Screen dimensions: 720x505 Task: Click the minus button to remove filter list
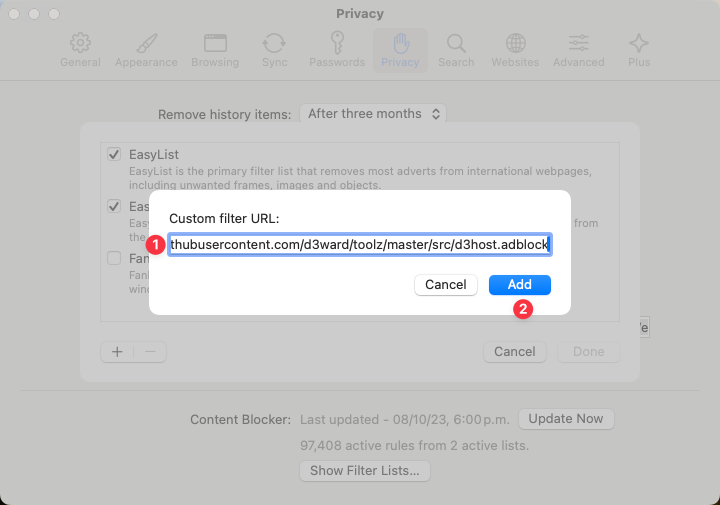click(150, 352)
